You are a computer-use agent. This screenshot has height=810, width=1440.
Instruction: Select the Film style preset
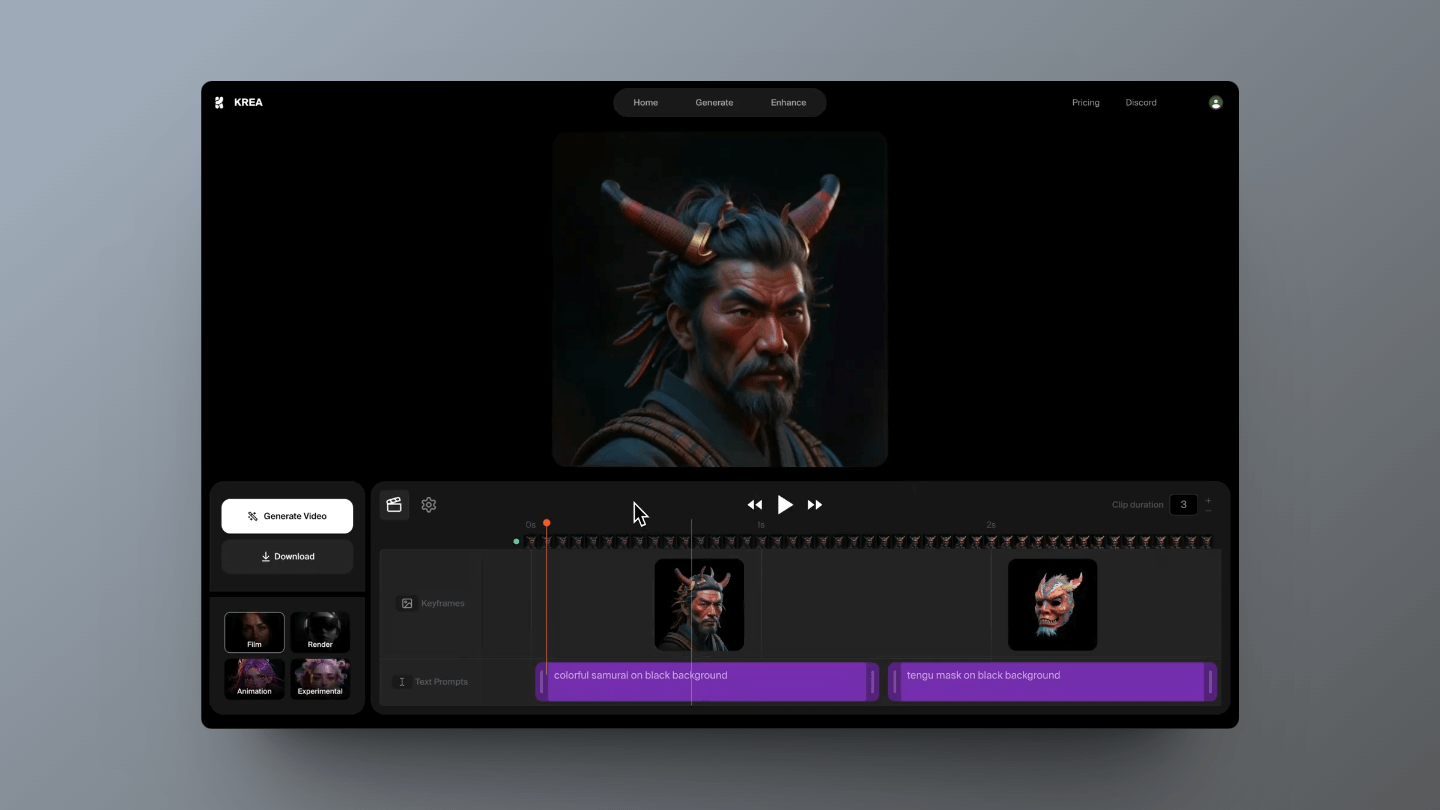[254, 632]
